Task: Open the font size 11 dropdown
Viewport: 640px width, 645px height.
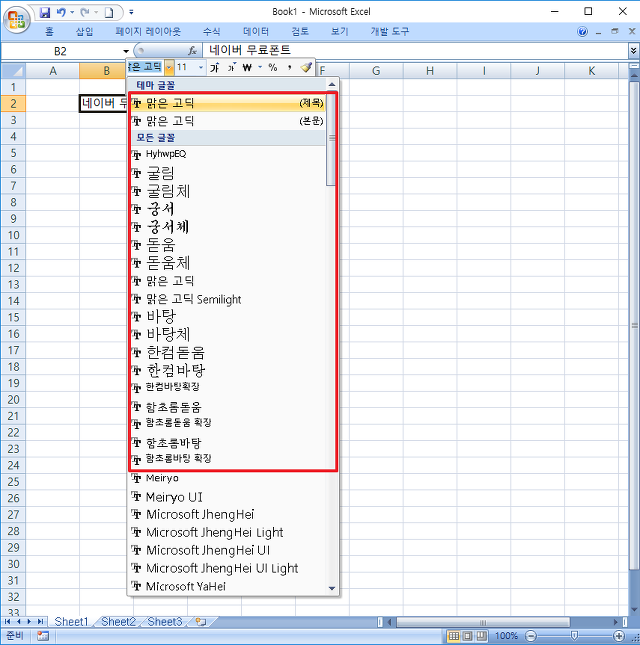Action: [201, 67]
